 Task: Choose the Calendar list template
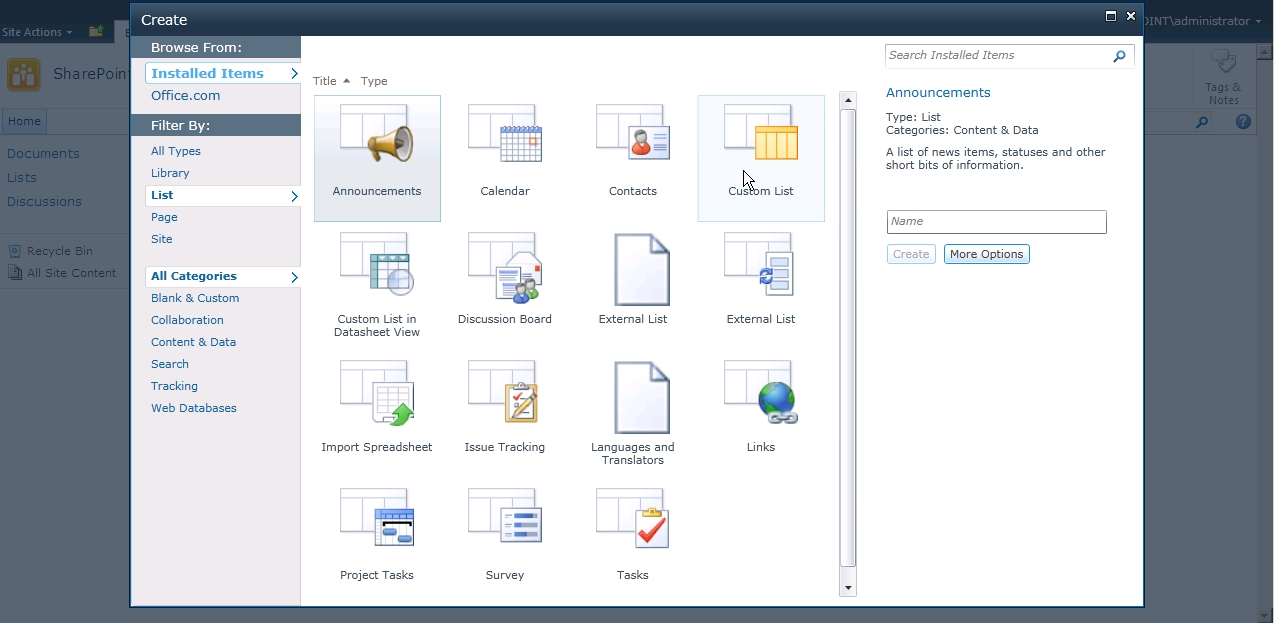505,158
